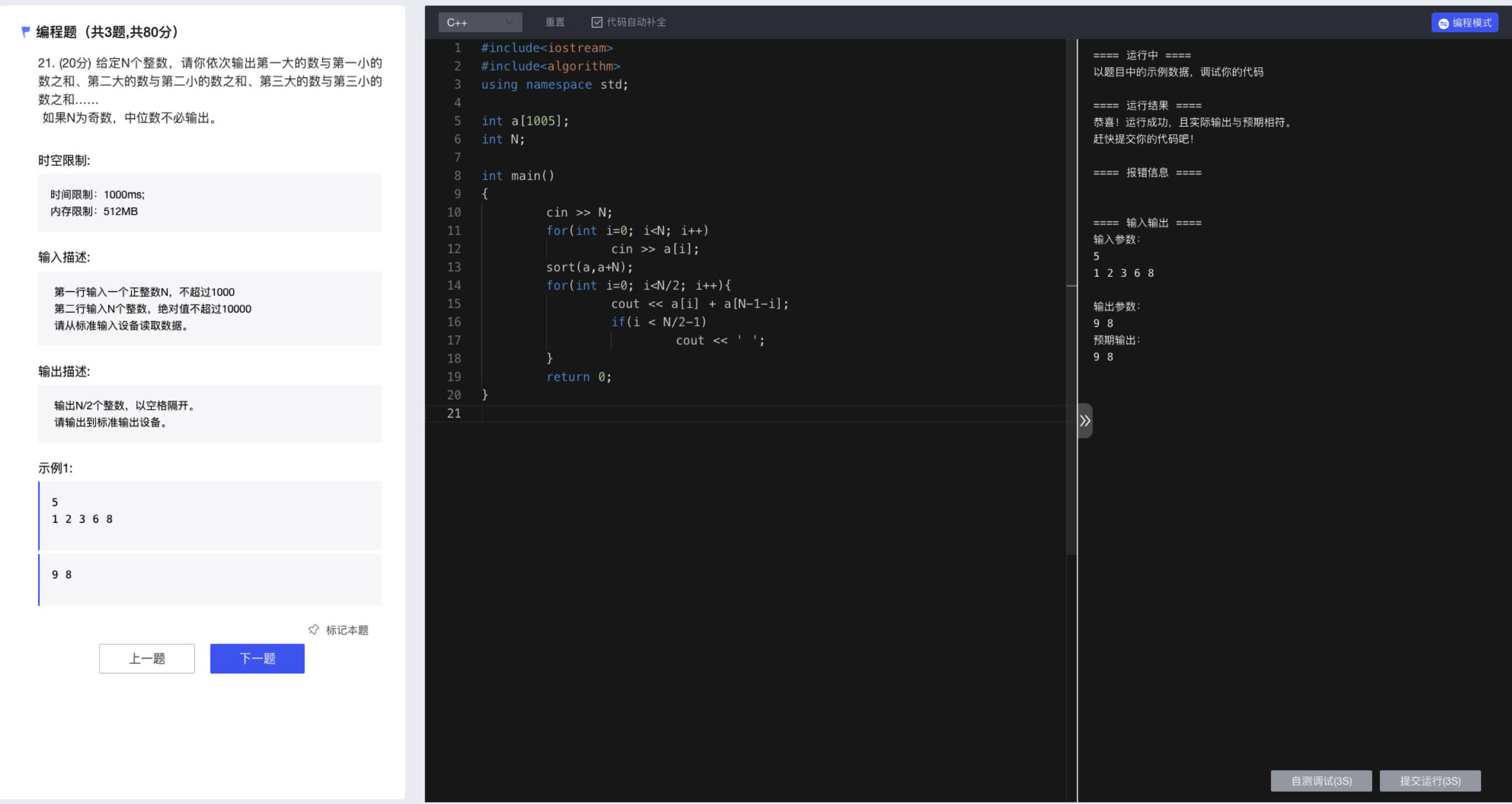Click the '输出参数:' label
The height and width of the screenshot is (804, 1512).
(1116, 306)
